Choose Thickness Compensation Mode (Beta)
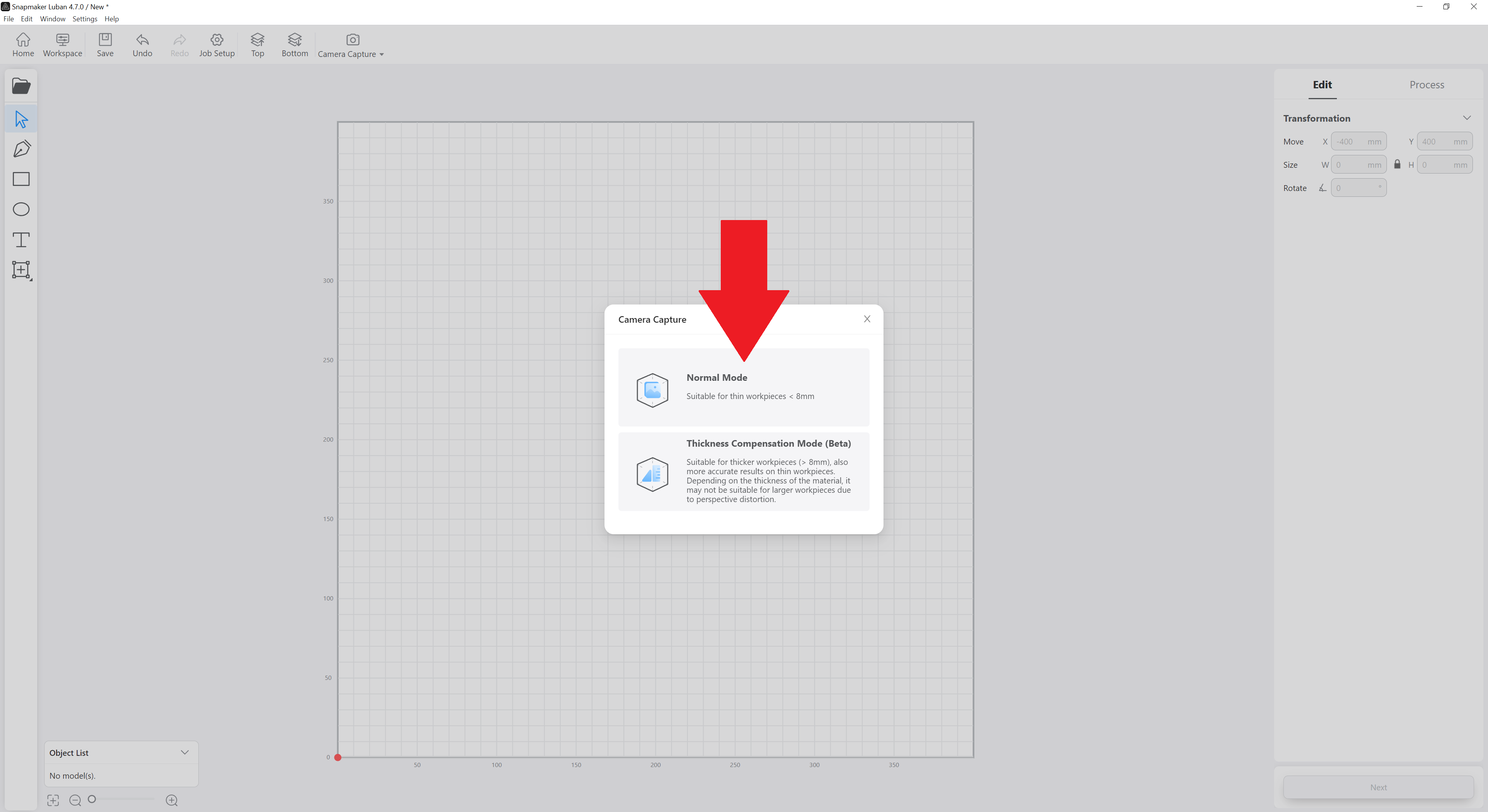This screenshot has height=812, width=1488. click(x=744, y=471)
